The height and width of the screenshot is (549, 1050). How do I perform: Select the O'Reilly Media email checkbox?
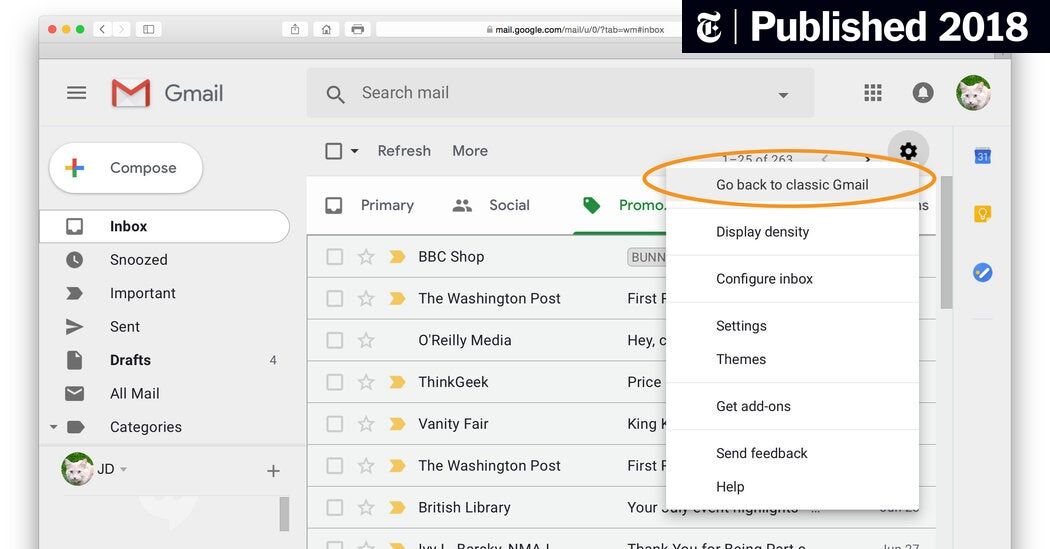(334, 340)
